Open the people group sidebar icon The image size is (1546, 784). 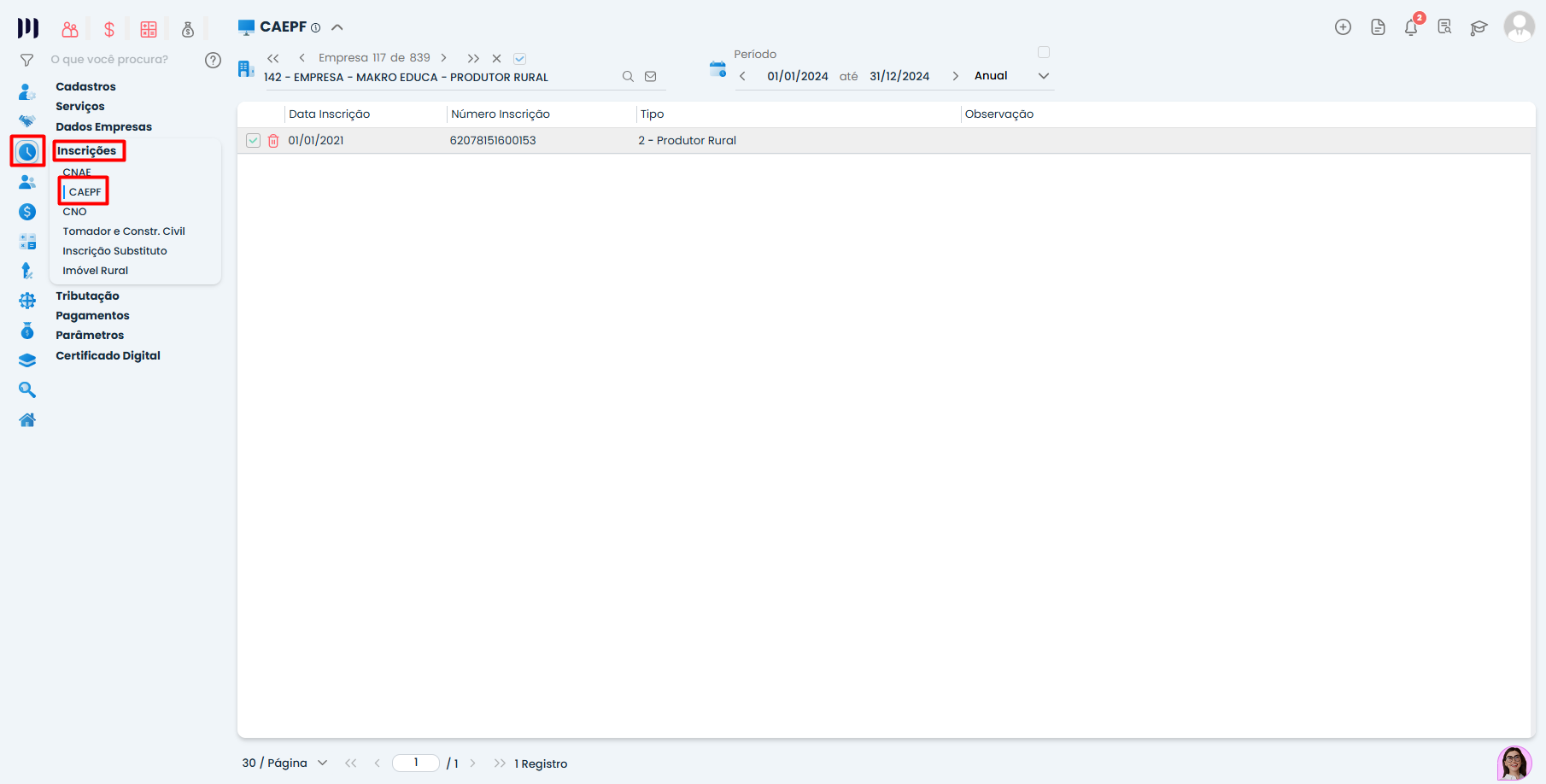click(27, 182)
